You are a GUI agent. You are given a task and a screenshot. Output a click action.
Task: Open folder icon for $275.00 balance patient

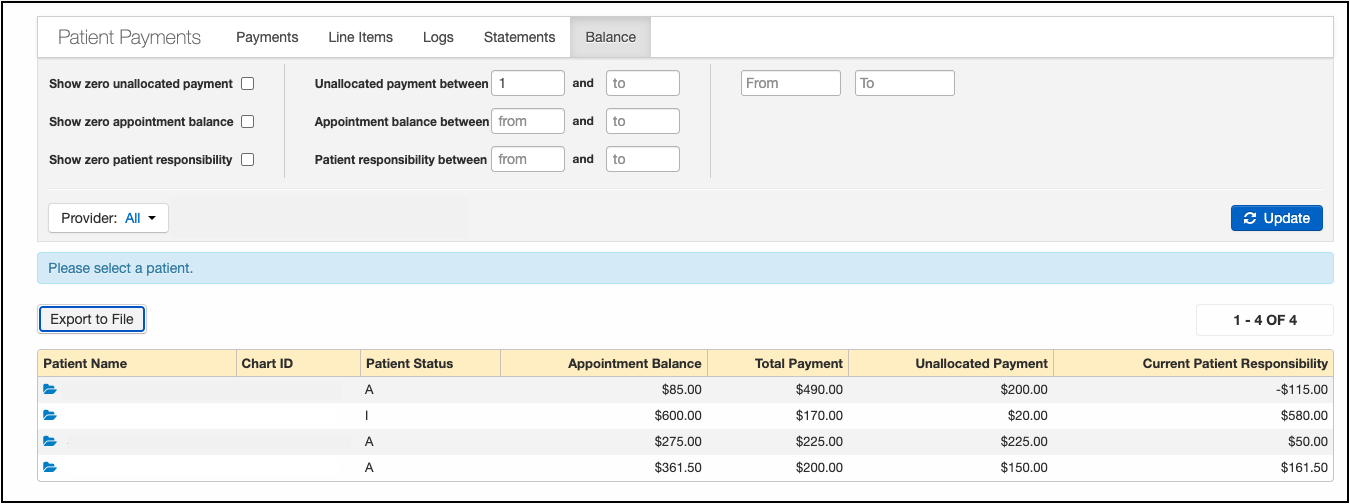click(50, 441)
